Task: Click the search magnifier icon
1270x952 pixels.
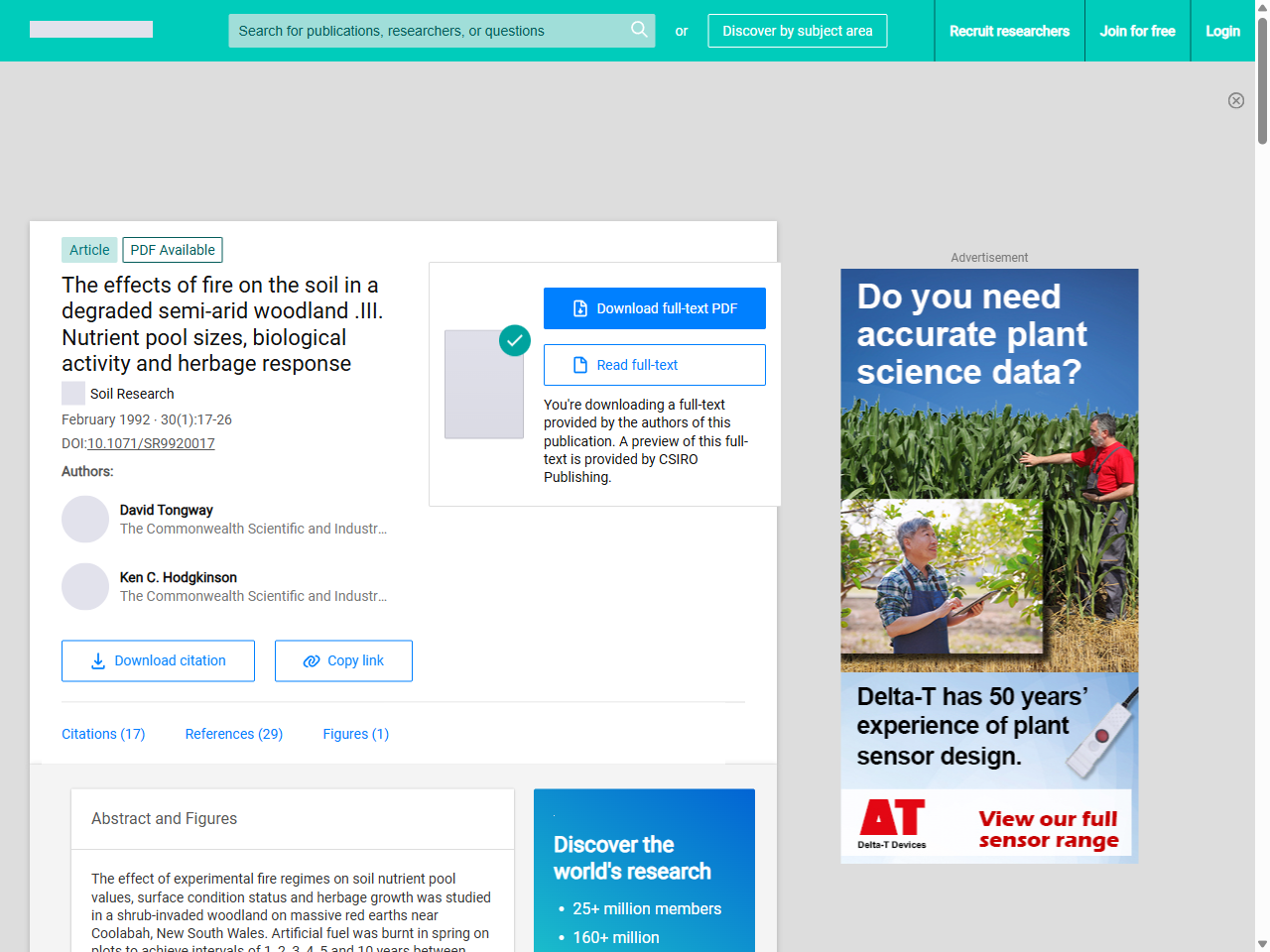Action: (639, 30)
